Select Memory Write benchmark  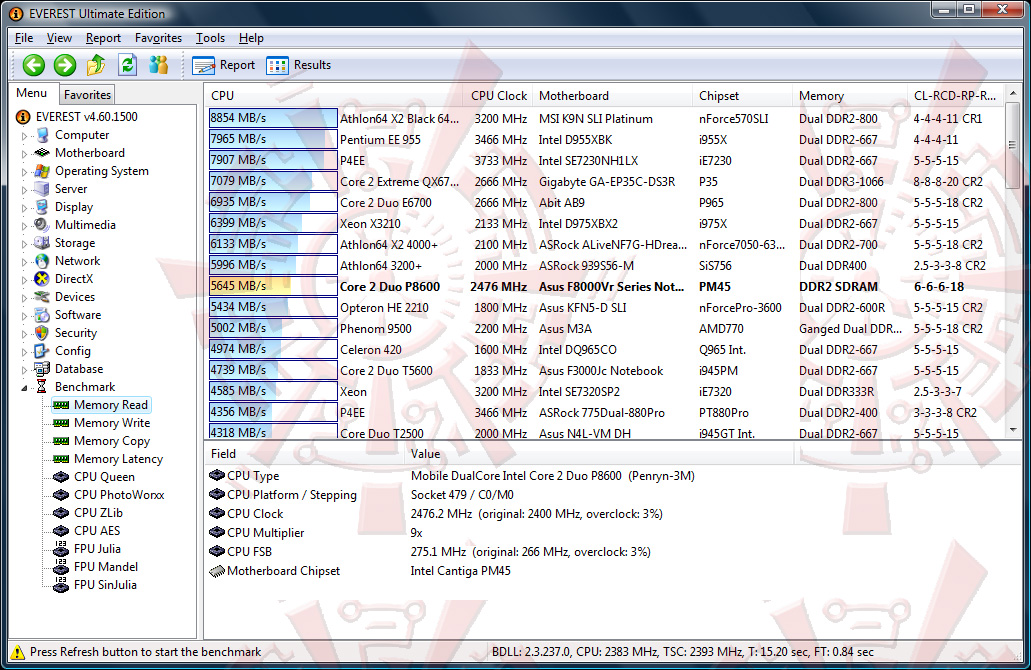[112, 423]
